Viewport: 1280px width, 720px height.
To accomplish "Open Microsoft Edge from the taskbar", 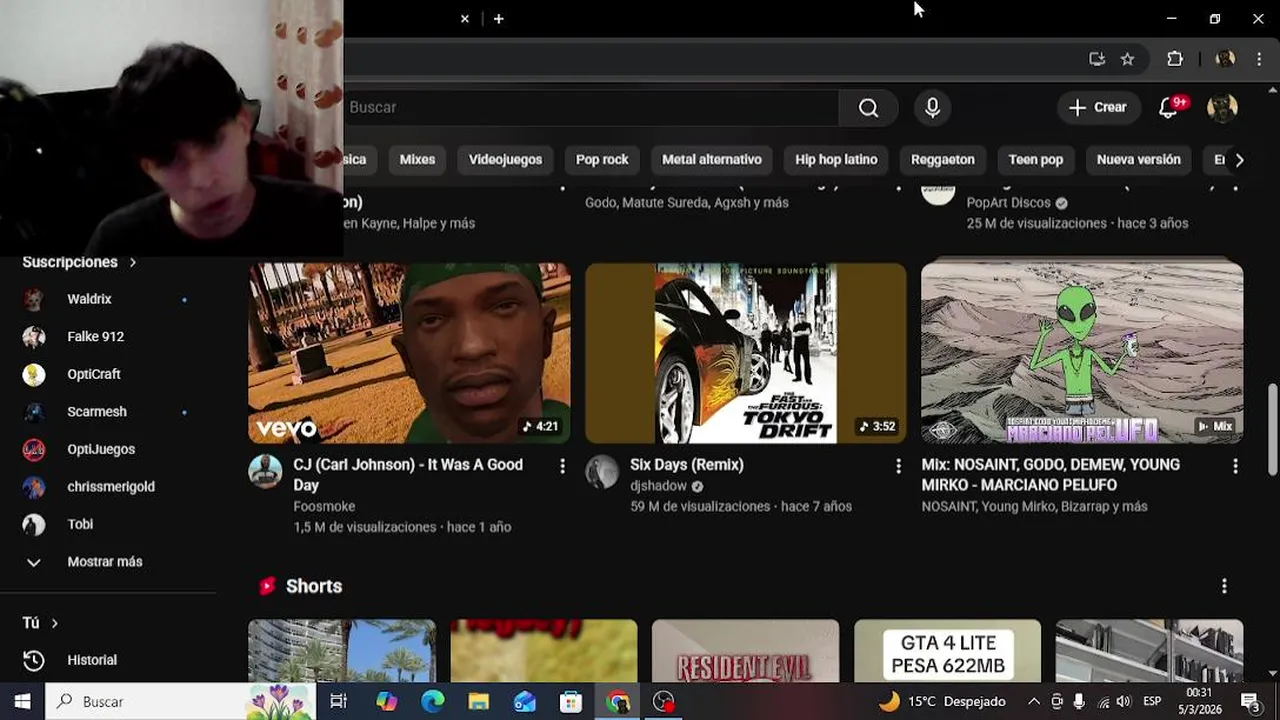I will pyautogui.click(x=433, y=702).
